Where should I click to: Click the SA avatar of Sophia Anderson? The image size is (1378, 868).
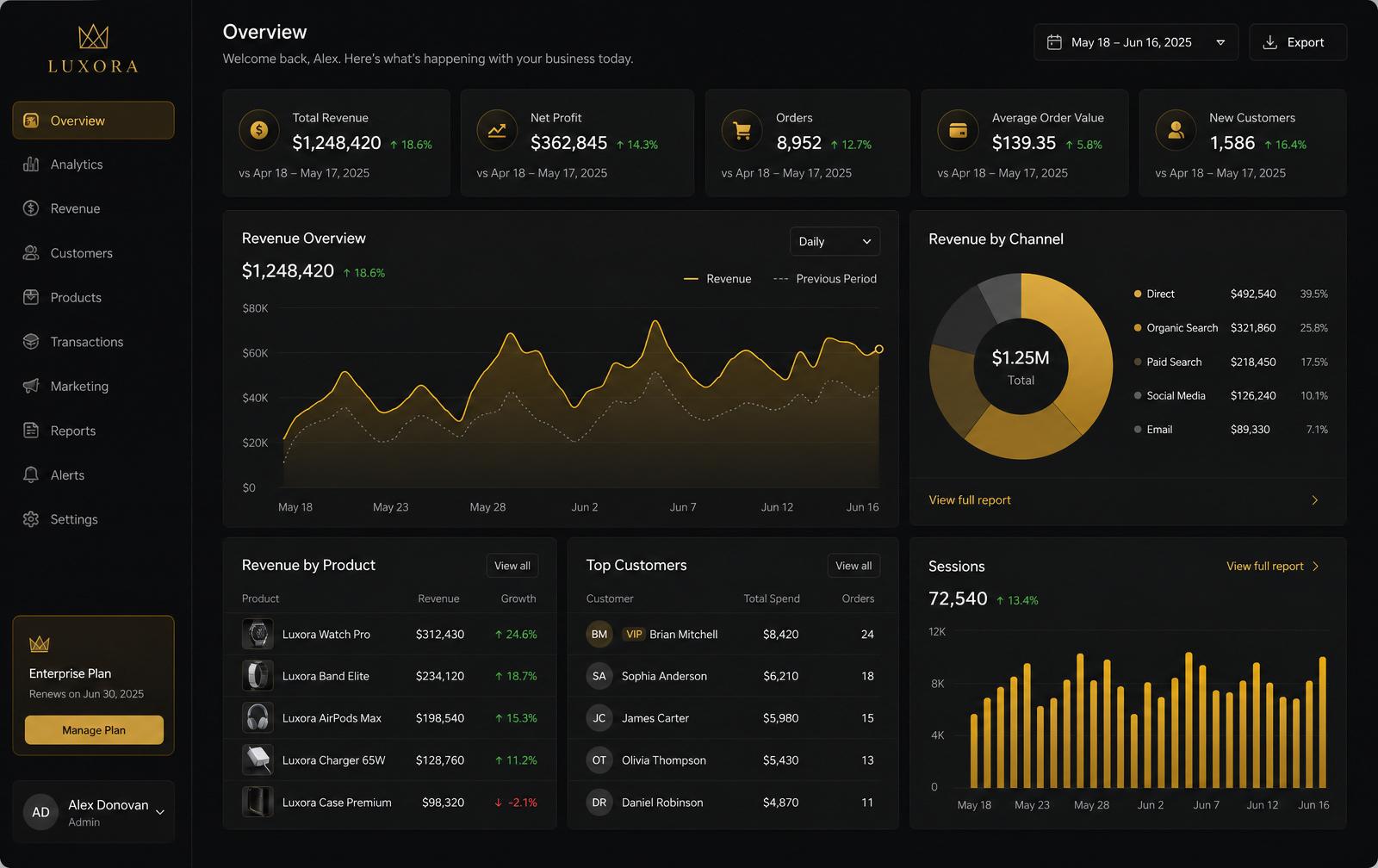[599, 676]
